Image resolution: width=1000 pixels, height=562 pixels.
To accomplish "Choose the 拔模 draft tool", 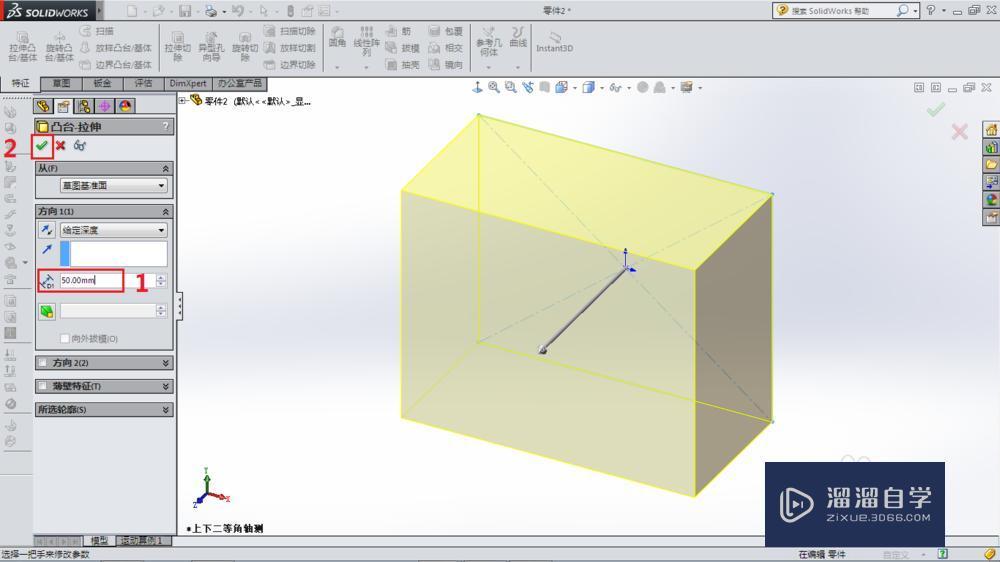I will (x=402, y=48).
